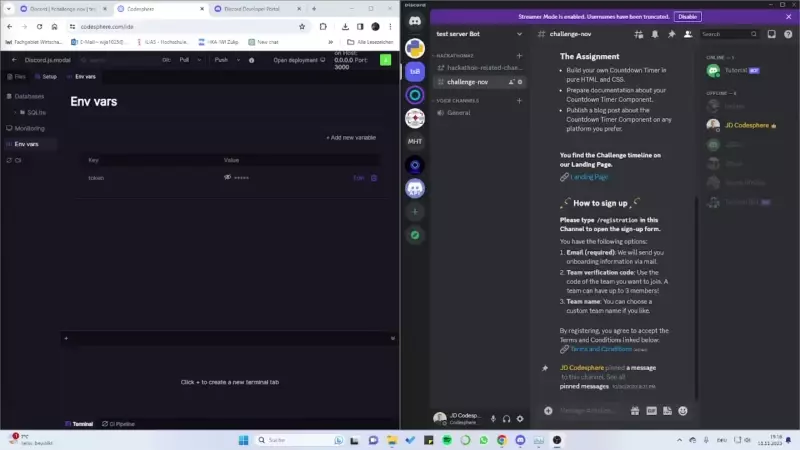Show hidden system tray icons
This screenshot has height=450, width=800.
pyautogui.click(x=679, y=440)
